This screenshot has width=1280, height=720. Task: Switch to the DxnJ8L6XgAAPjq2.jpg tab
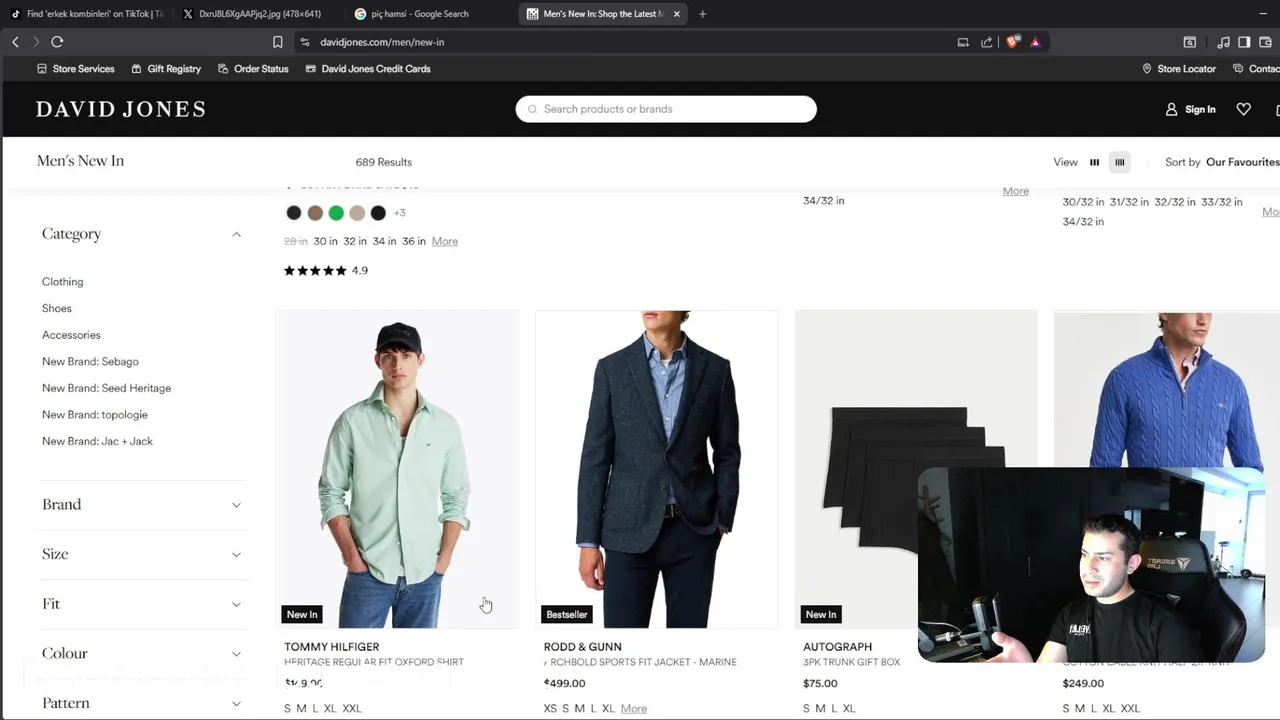(x=255, y=14)
